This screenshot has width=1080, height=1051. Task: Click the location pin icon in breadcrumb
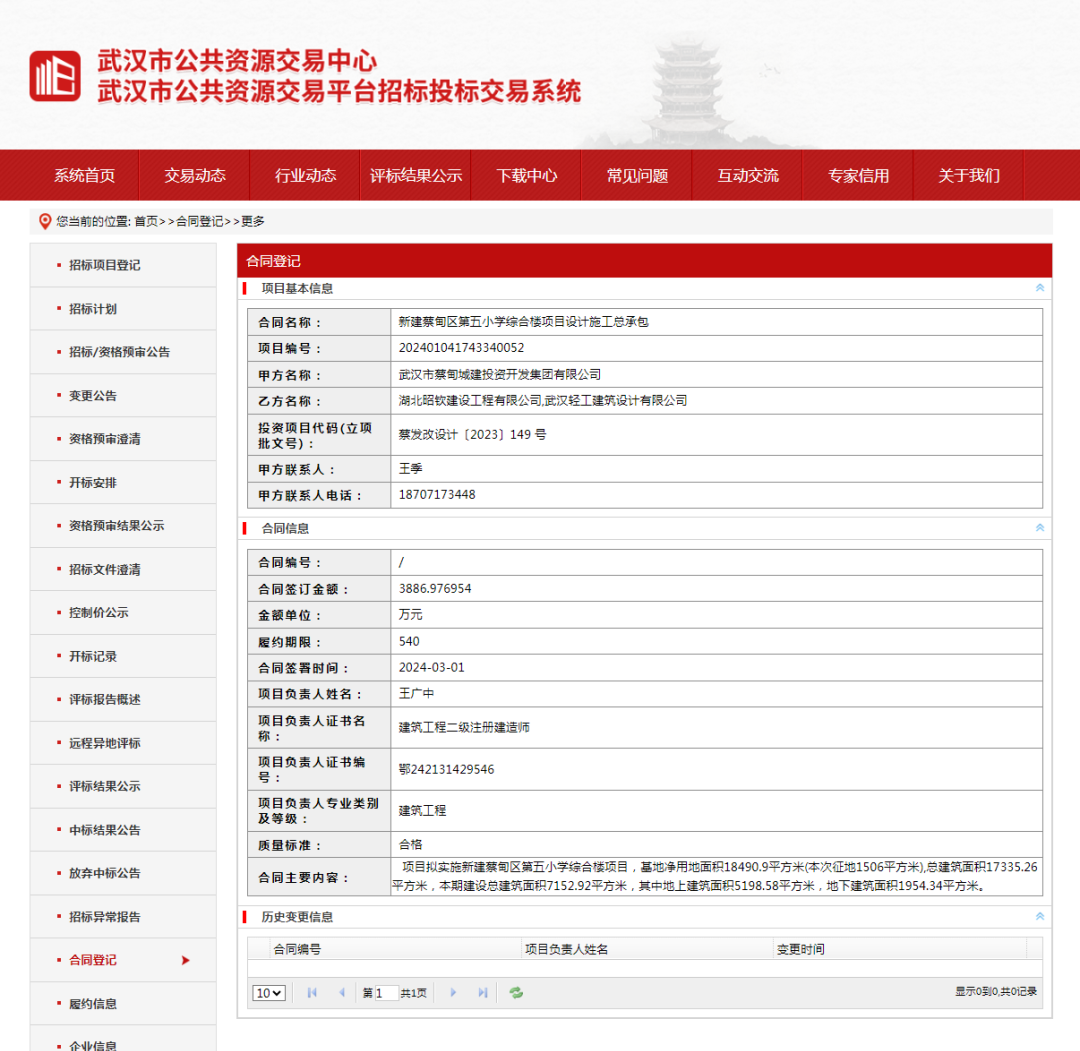(x=45, y=221)
